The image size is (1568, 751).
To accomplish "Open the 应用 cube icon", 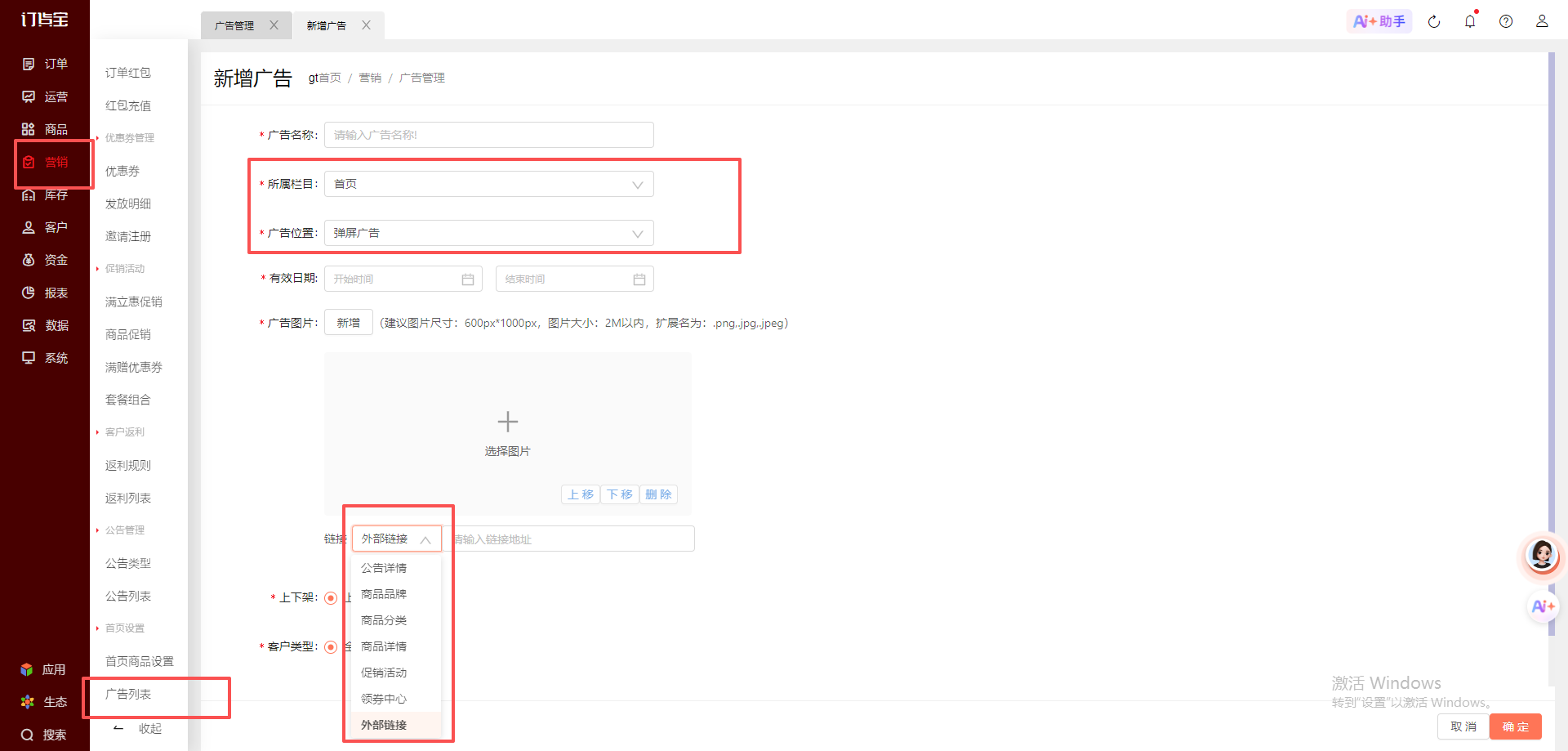I will point(27,669).
